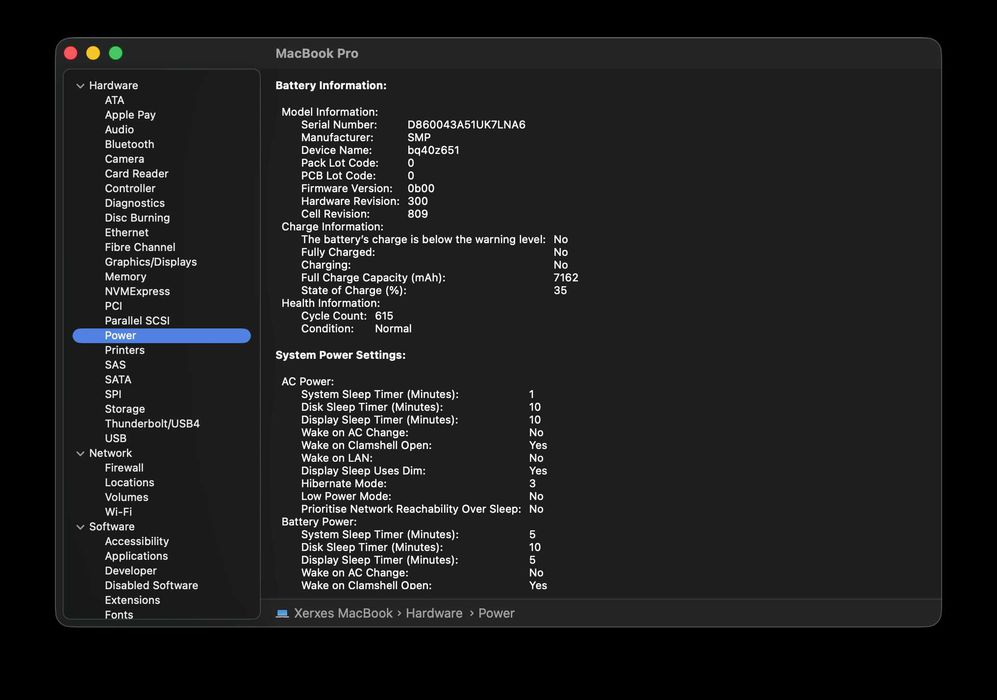Click serial number D860043A51UK7LNA6

(467, 125)
